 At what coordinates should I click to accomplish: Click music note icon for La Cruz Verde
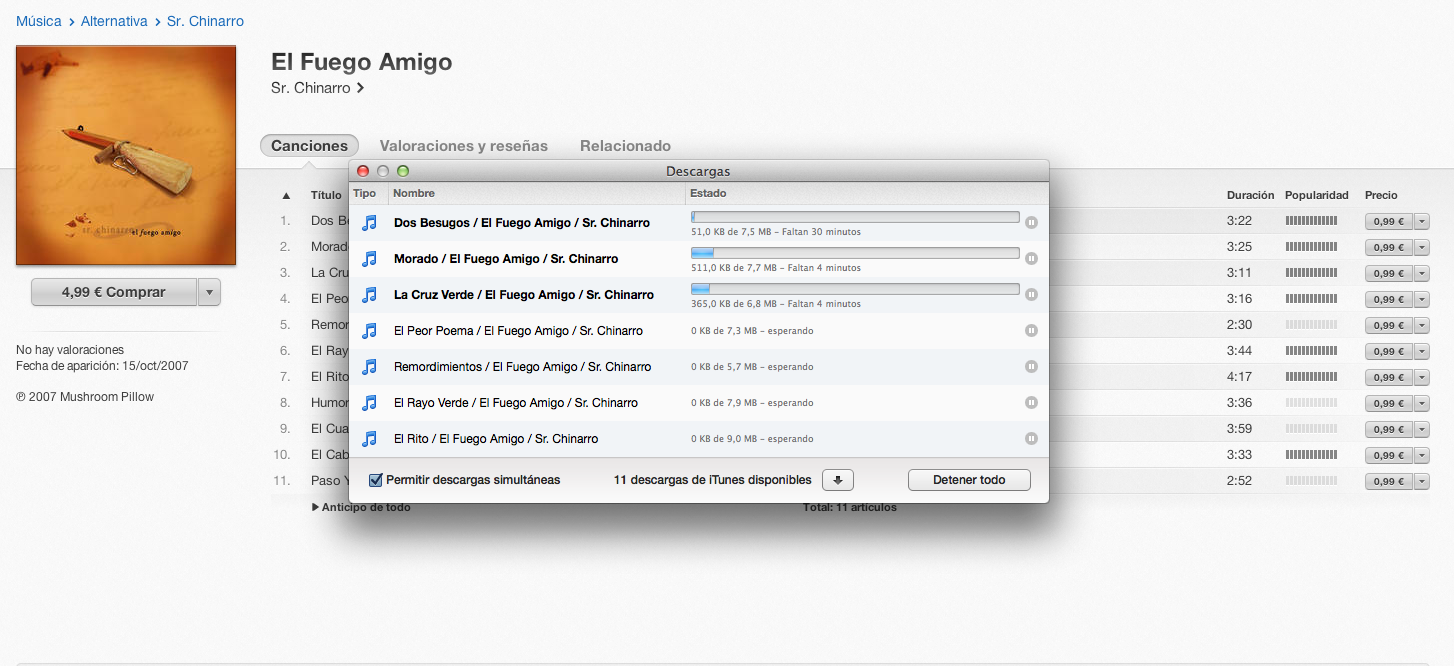369,295
